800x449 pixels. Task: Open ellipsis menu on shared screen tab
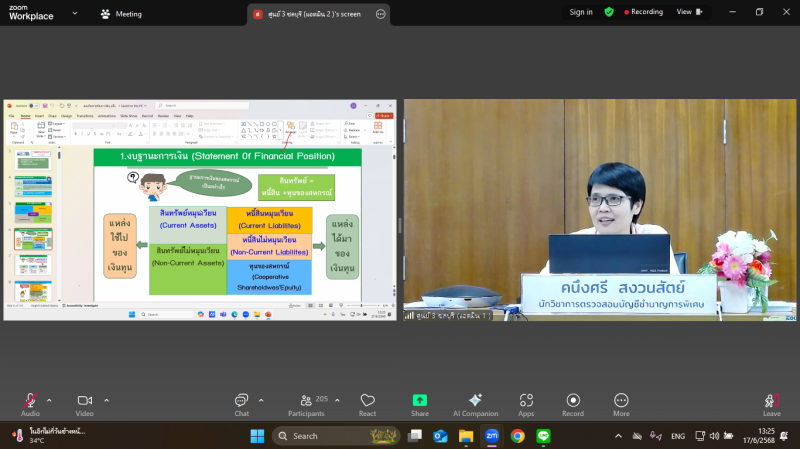point(381,14)
